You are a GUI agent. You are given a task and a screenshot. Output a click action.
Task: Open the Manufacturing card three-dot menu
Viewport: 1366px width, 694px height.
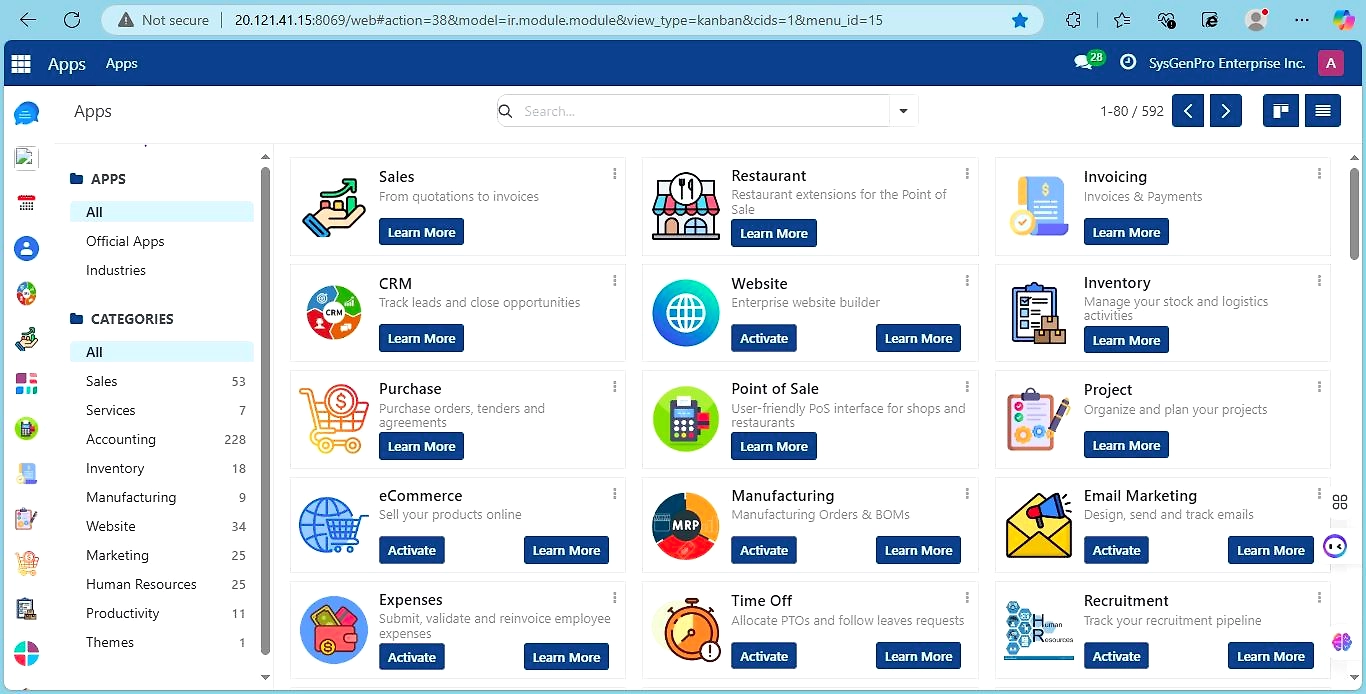[x=967, y=493]
